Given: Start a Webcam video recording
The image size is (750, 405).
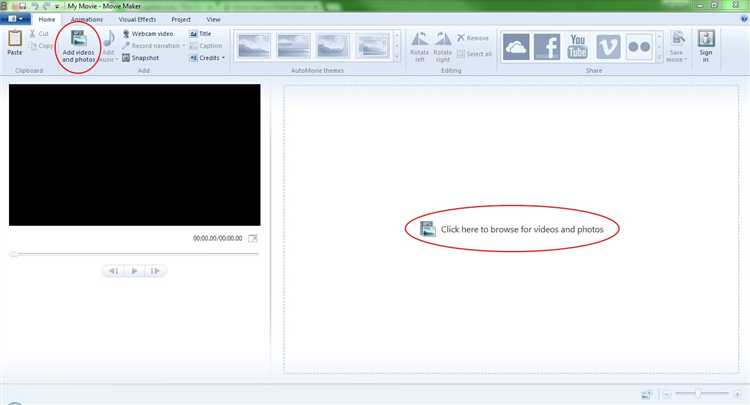Looking at the screenshot, I should point(148,34).
